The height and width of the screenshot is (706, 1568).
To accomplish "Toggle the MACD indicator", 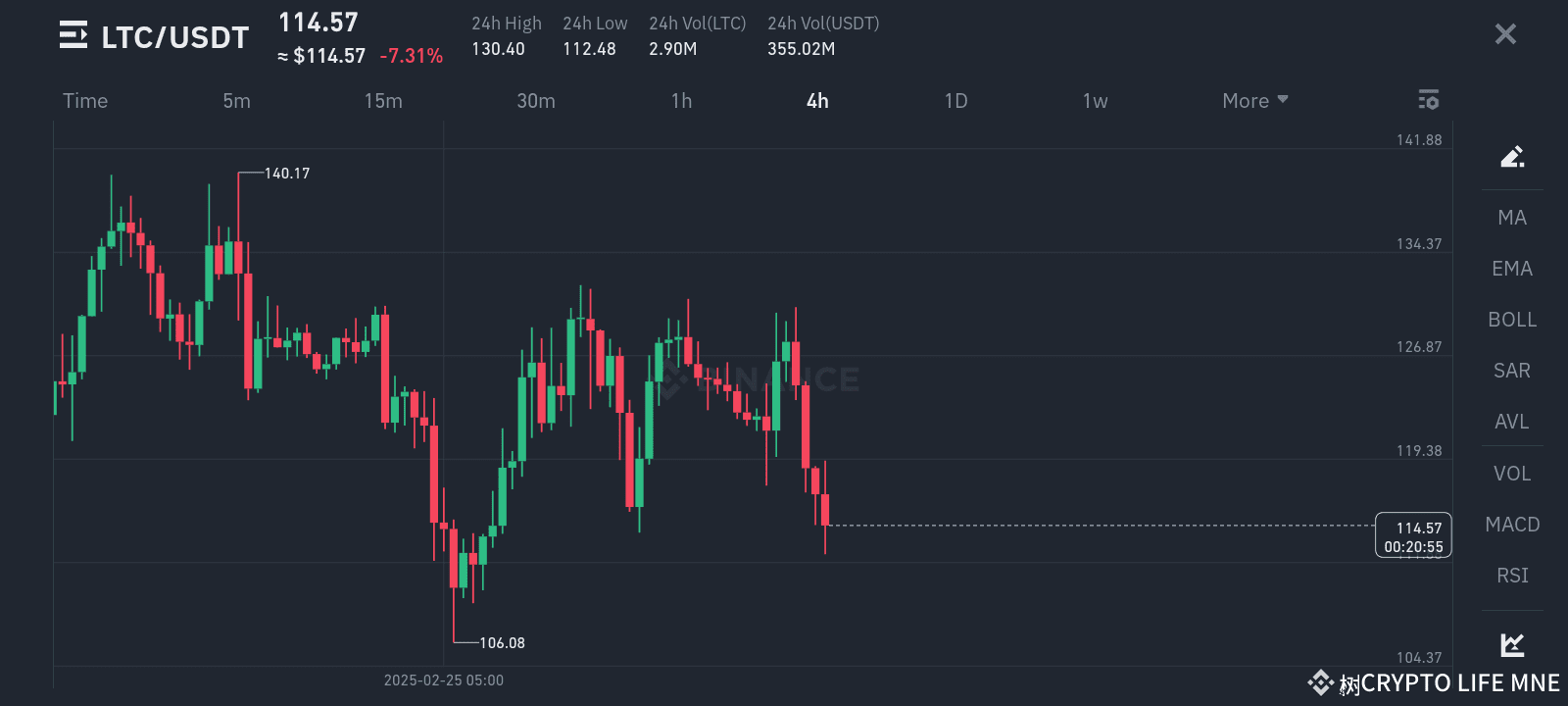I will [1512, 524].
